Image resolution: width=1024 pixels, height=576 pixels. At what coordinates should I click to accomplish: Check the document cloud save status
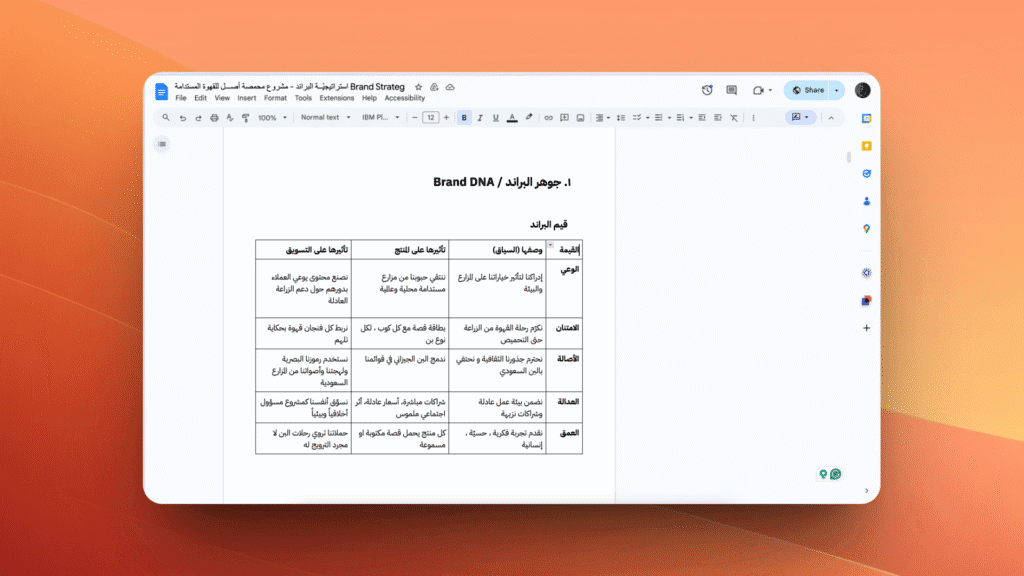pos(450,87)
